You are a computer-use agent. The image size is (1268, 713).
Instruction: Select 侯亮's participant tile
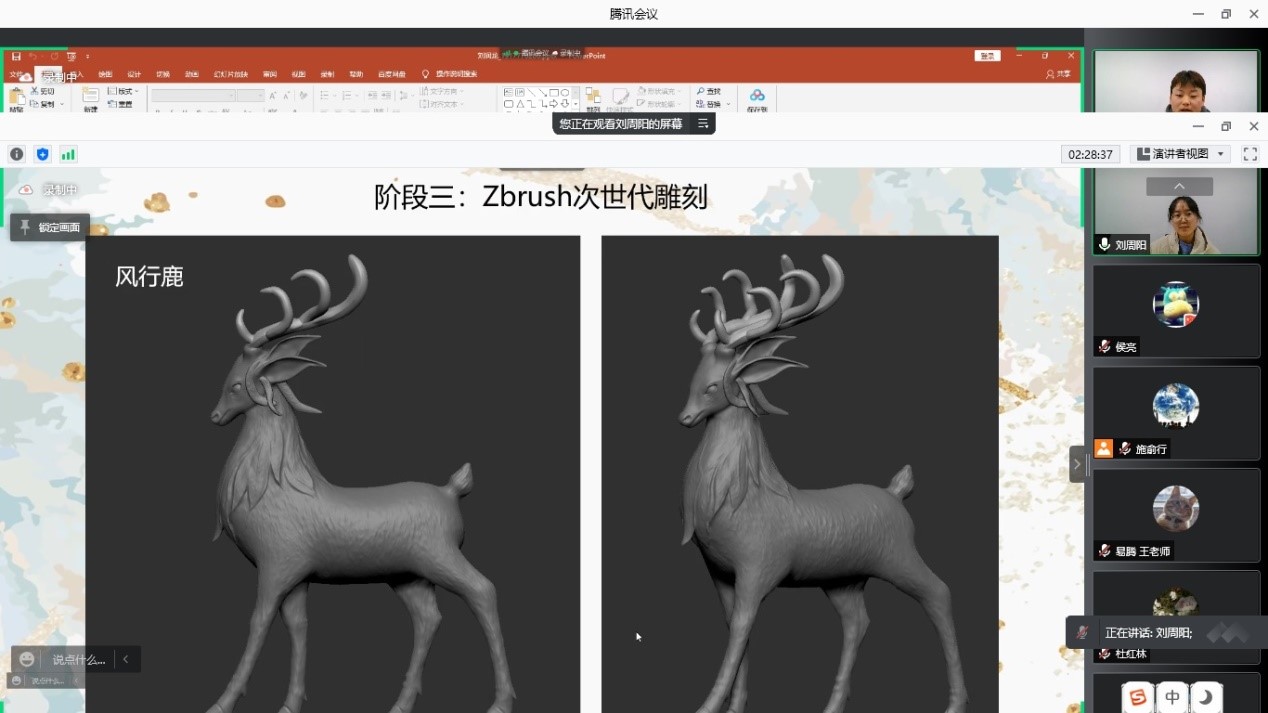[x=1176, y=310]
